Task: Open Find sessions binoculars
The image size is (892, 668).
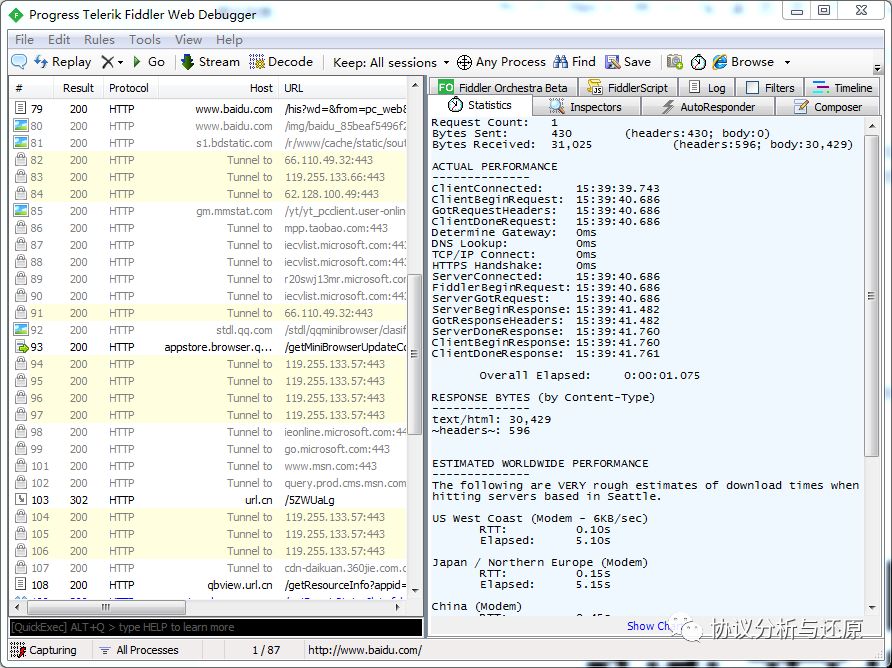Action: coord(574,61)
